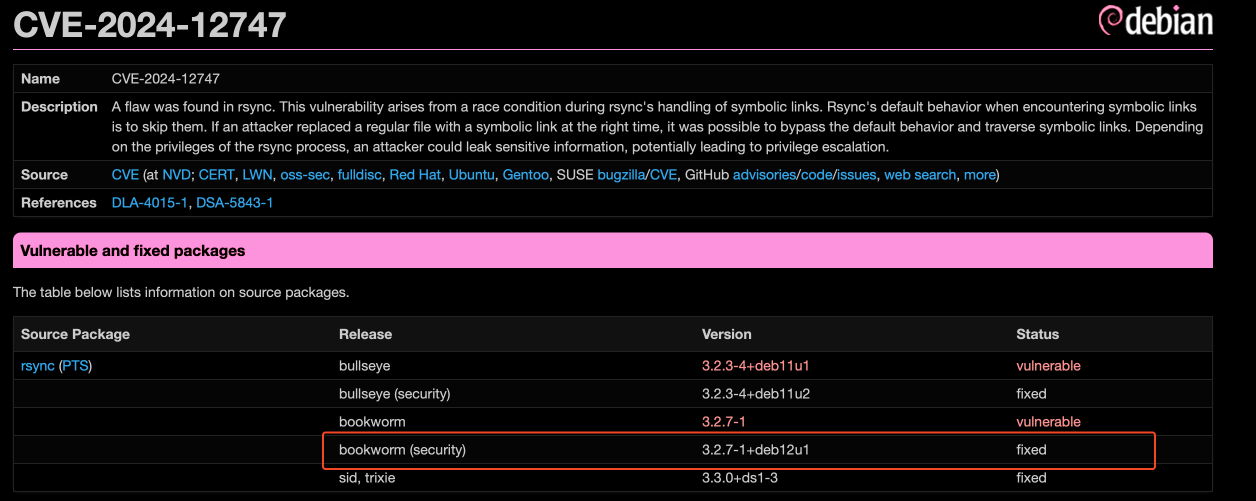
Task: Follow the CERT link
Action: 216,175
